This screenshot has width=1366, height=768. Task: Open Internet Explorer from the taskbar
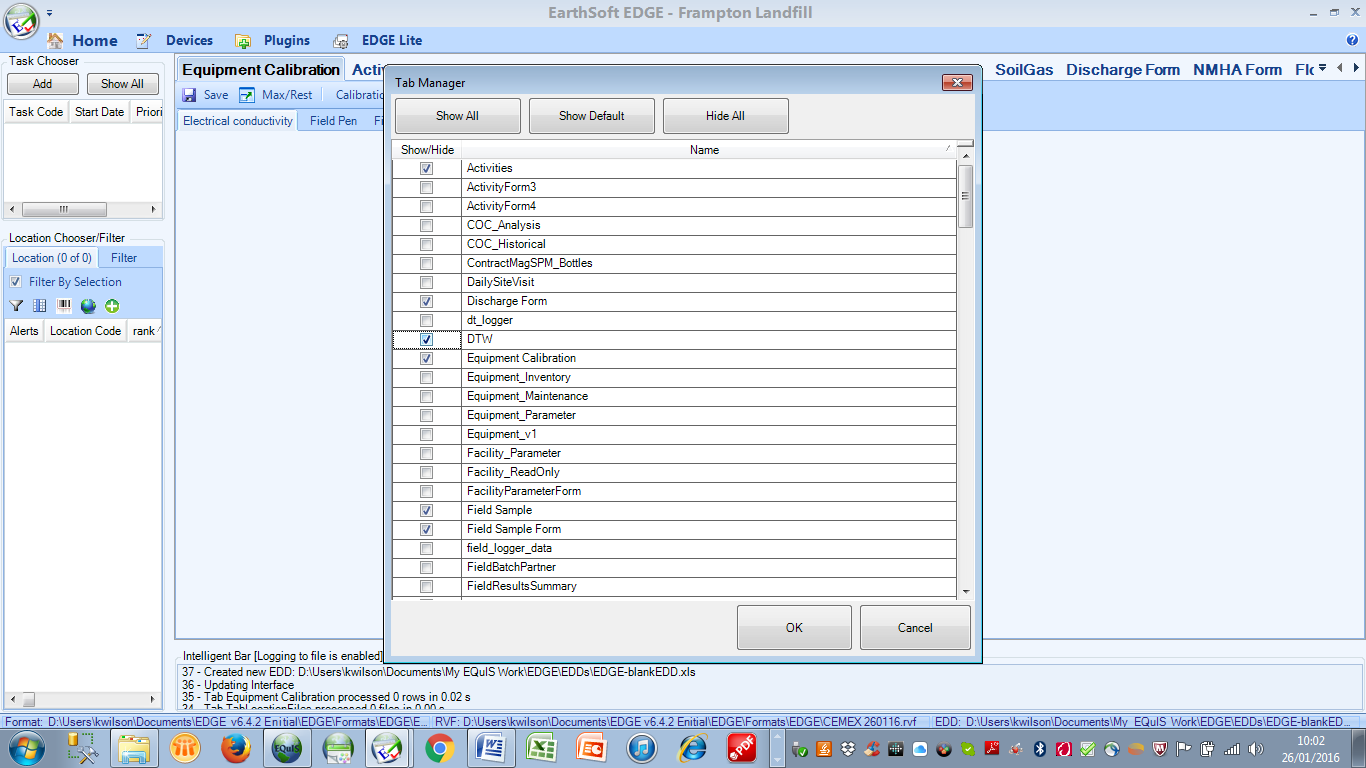[x=694, y=748]
